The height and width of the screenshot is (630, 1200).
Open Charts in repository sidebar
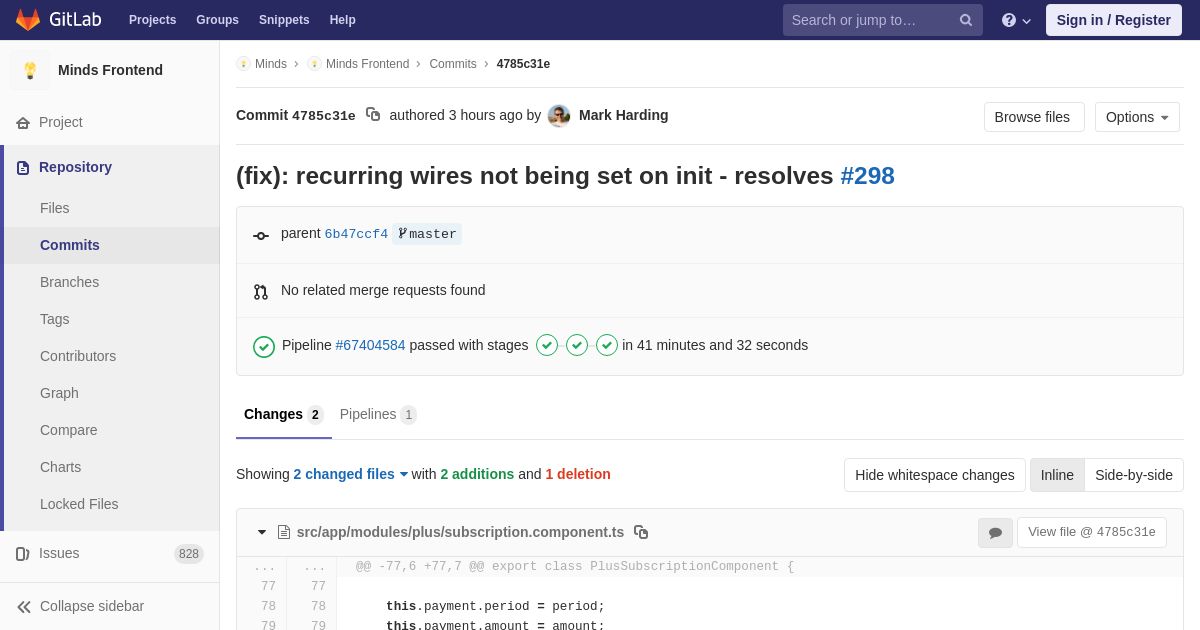pyautogui.click(x=60, y=467)
